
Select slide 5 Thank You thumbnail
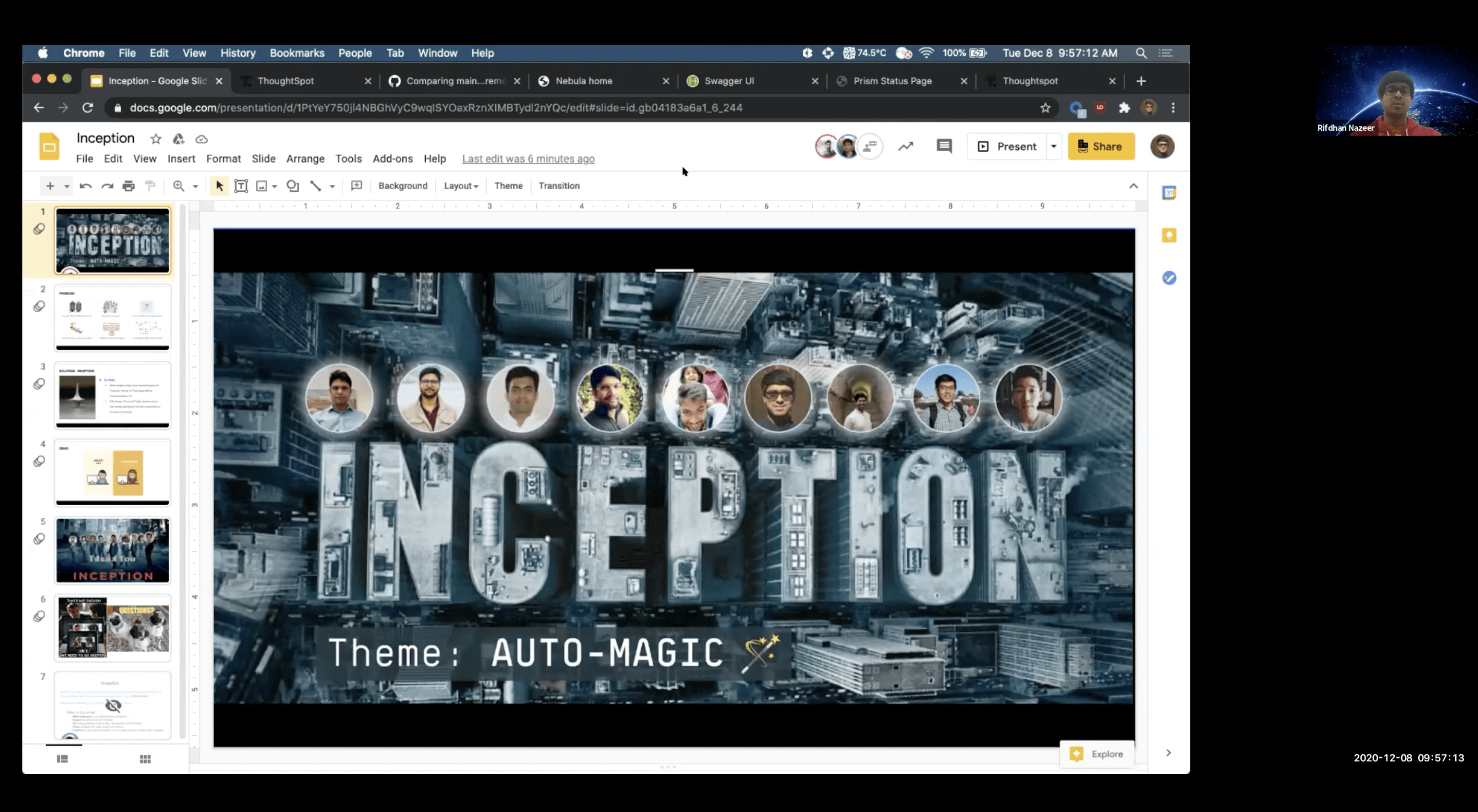pyautogui.click(x=112, y=550)
